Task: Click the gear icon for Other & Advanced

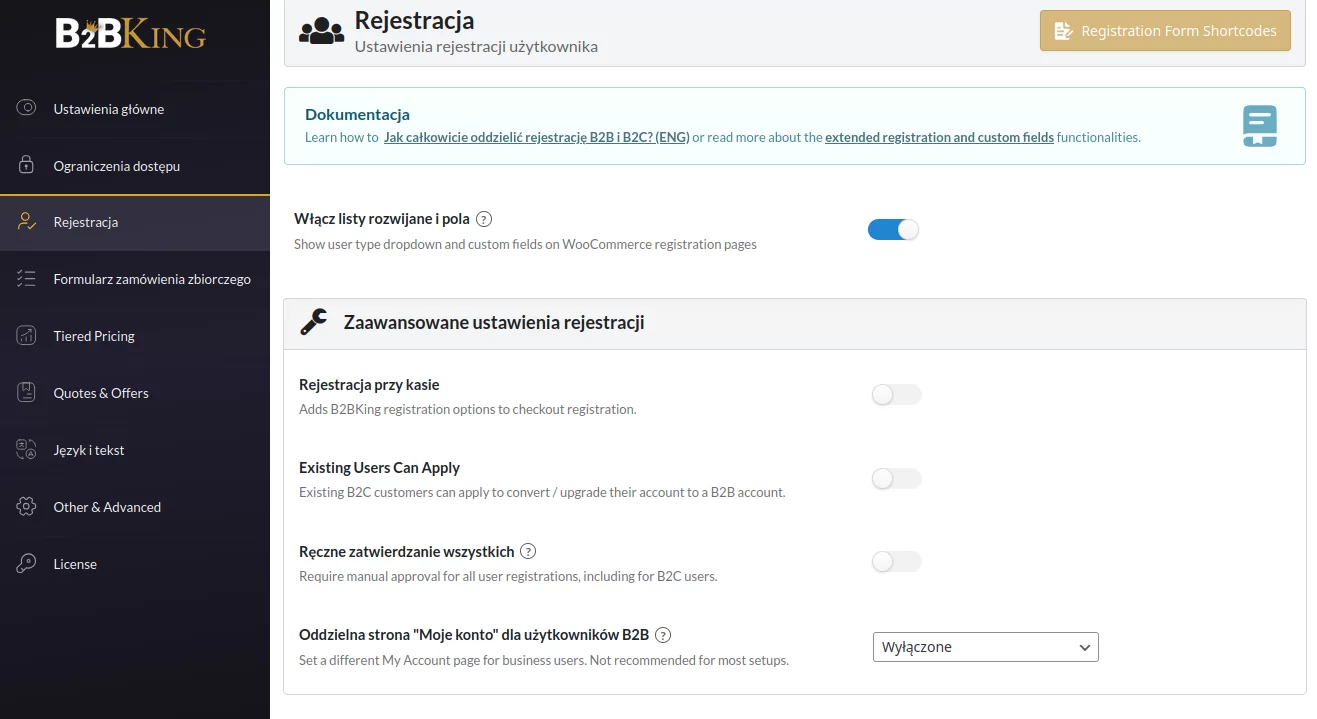Action: (x=27, y=507)
